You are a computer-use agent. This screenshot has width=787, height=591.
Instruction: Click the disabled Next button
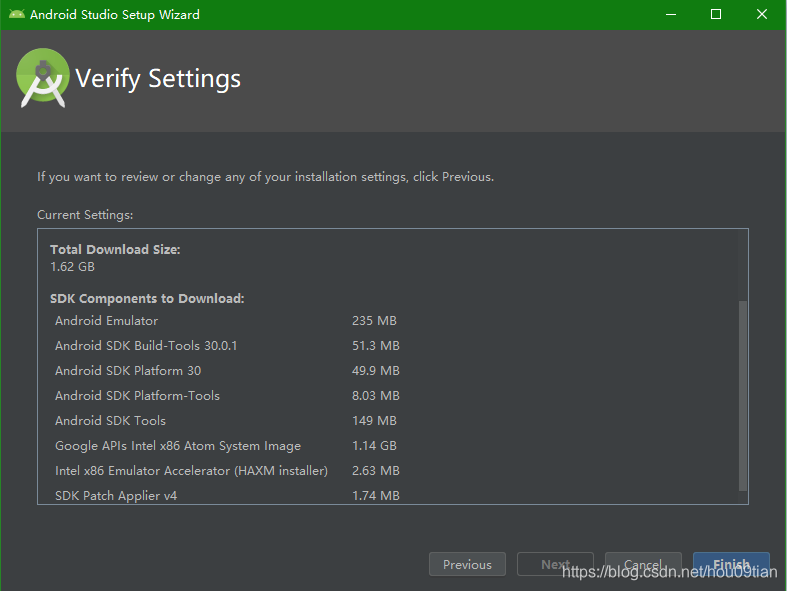pyautogui.click(x=555, y=564)
